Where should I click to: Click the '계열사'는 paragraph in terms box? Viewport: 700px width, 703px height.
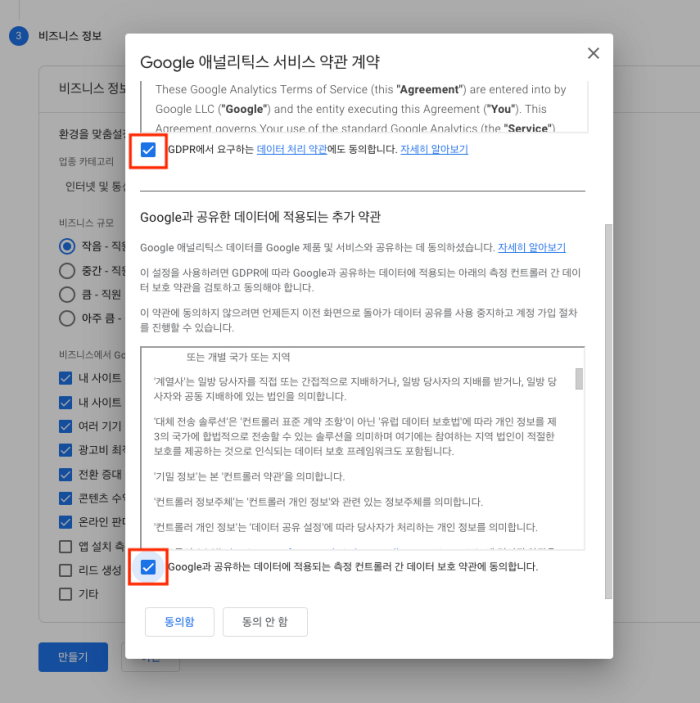point(355,389)
